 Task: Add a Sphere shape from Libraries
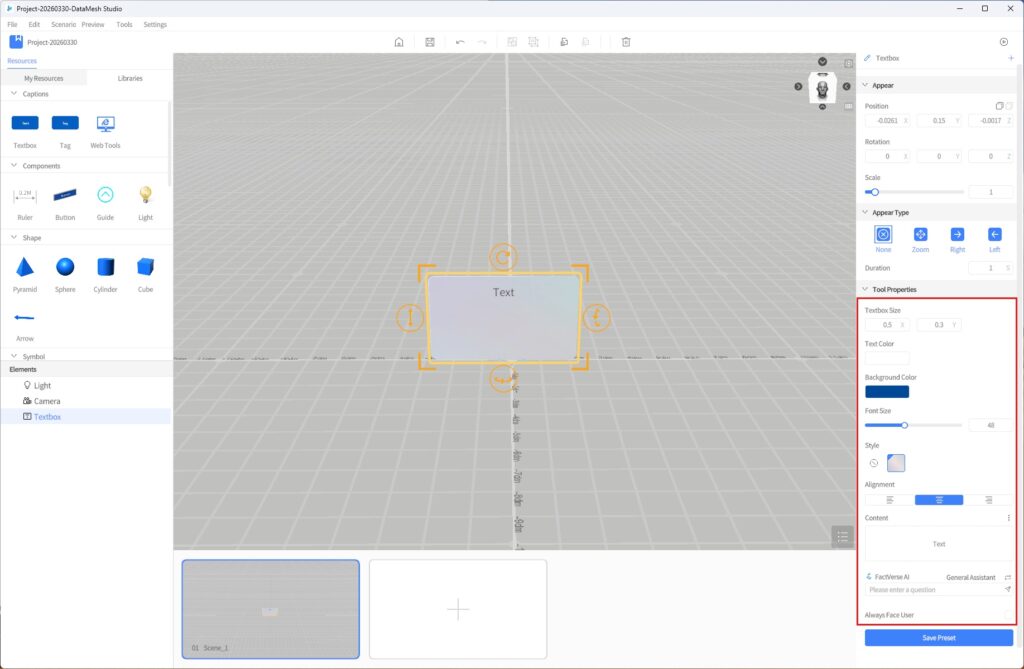(x=65, y=267)
